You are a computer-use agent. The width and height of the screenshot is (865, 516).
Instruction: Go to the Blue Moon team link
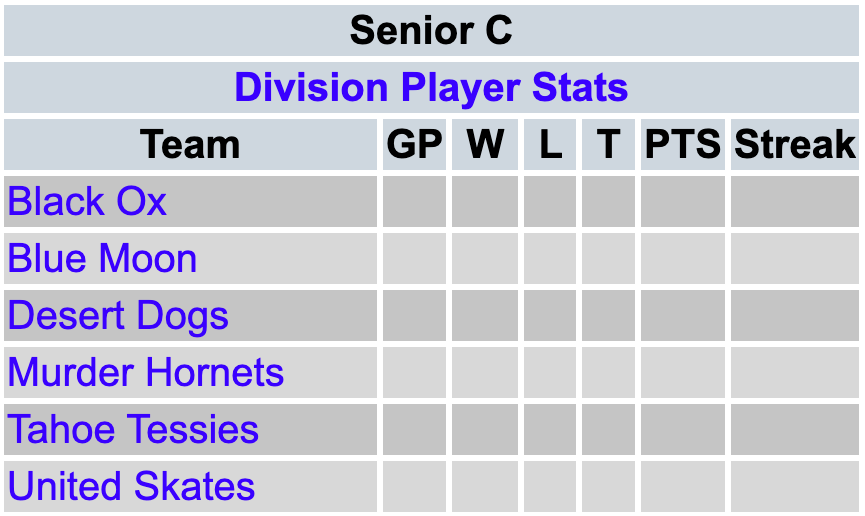(102, 259)
